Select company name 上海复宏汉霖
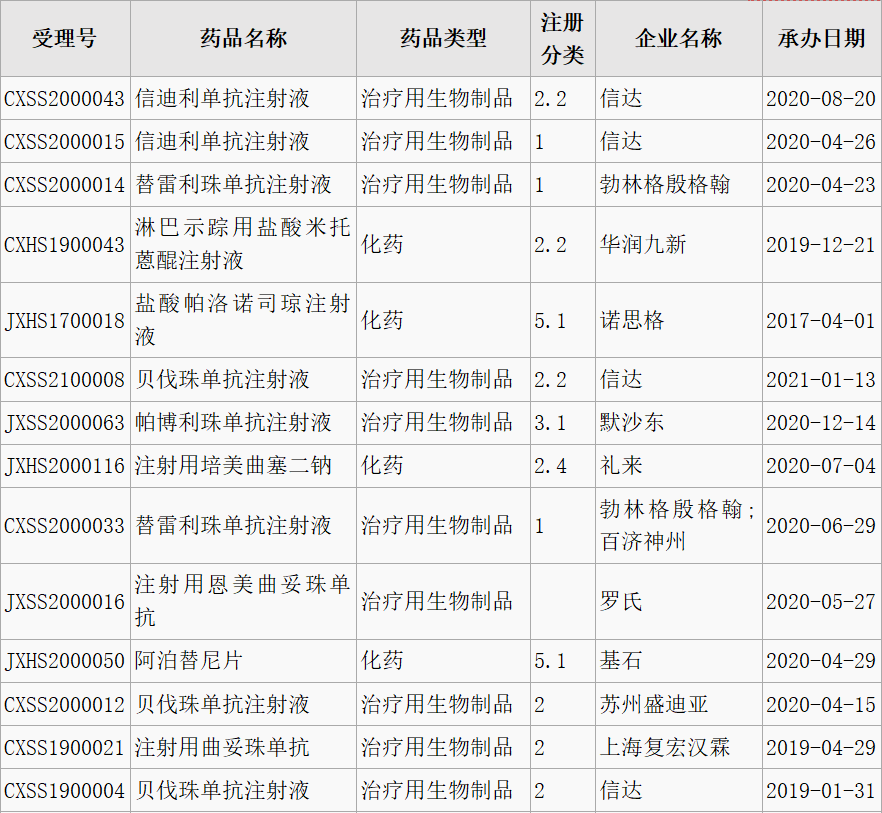882x813 pixels. click(665, 747)
